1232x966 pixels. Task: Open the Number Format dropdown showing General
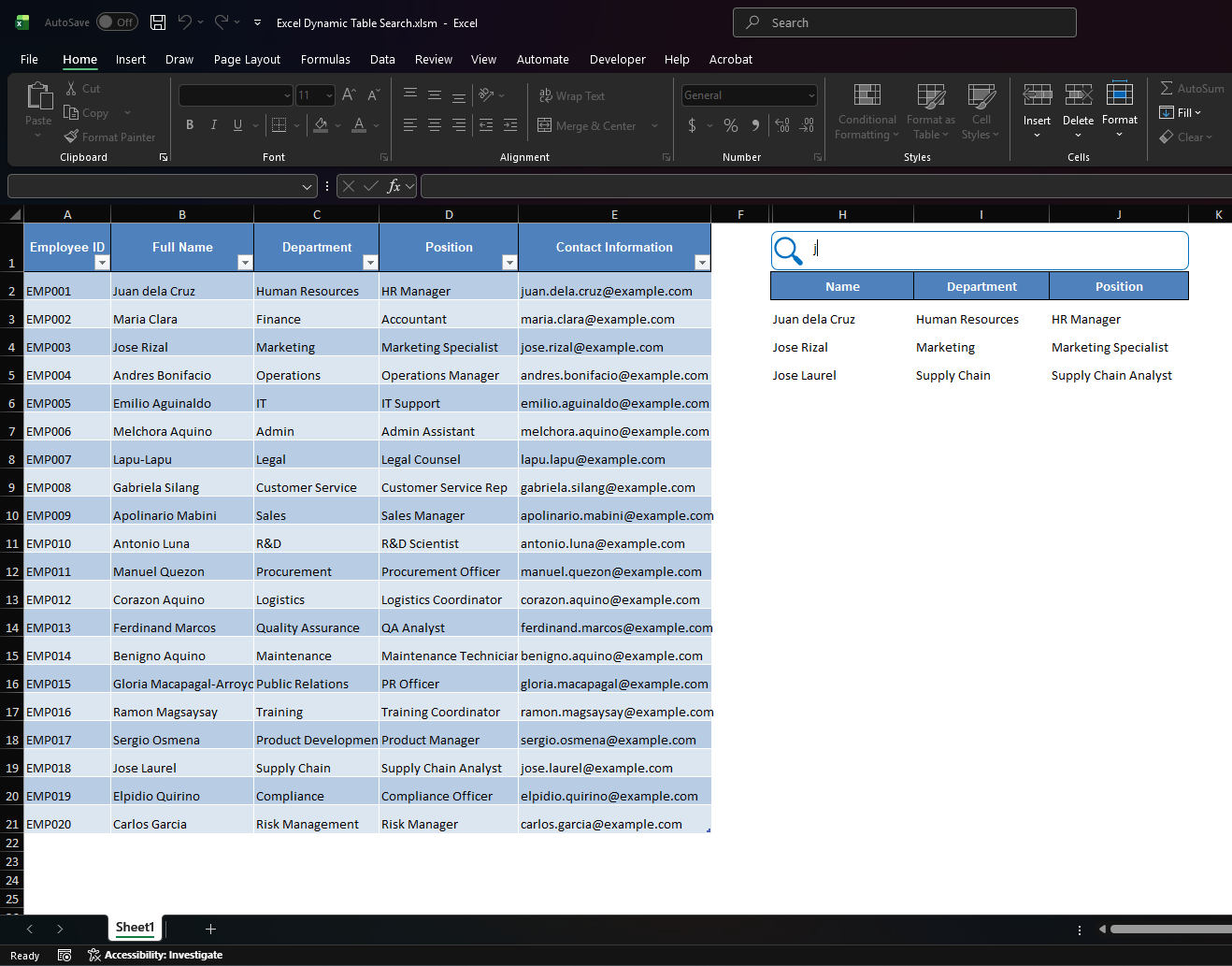[x=748, y=94]
